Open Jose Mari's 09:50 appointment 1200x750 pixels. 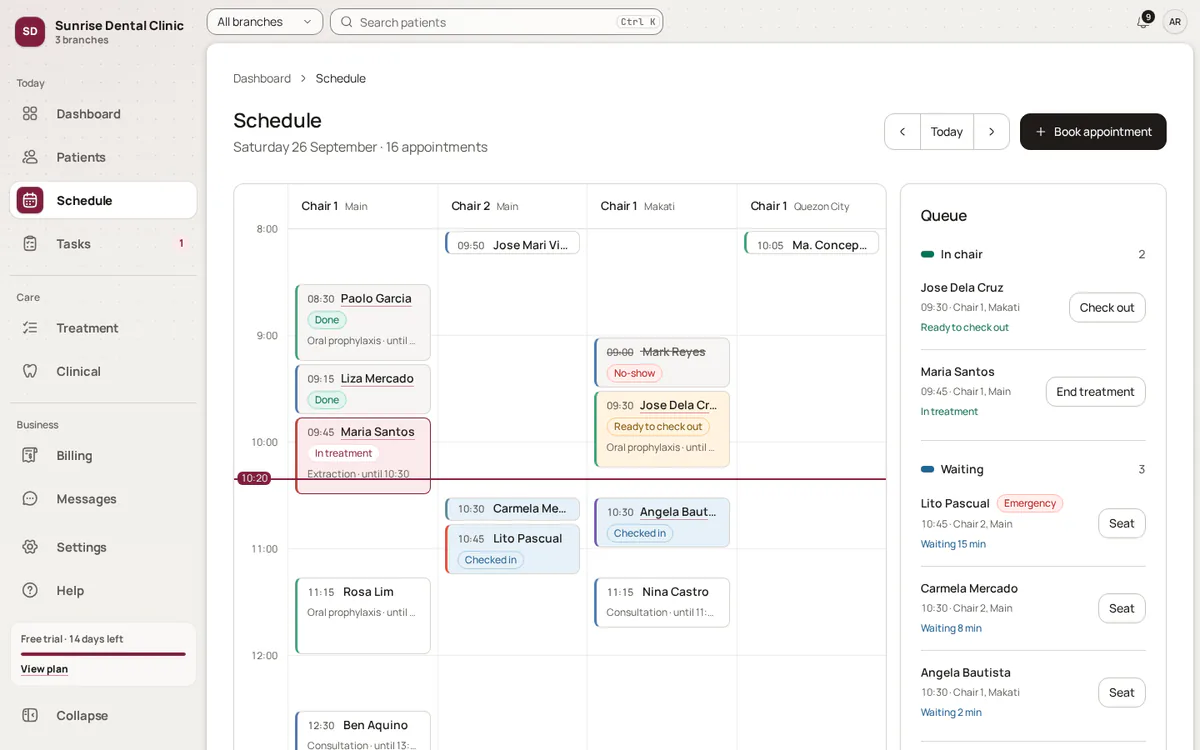pyautogui.click(x=513, y=243)
